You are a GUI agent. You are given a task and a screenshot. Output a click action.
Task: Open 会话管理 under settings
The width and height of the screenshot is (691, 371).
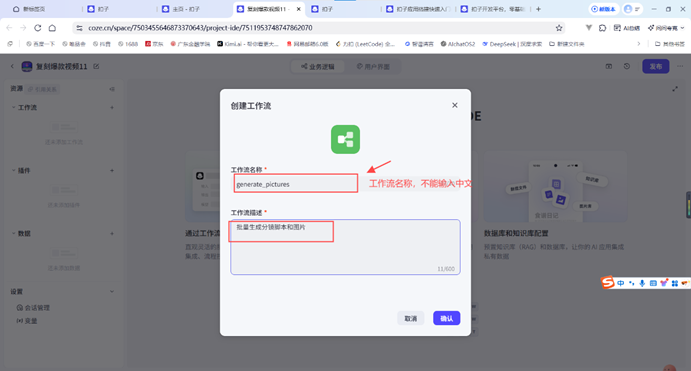coord(33,308)
